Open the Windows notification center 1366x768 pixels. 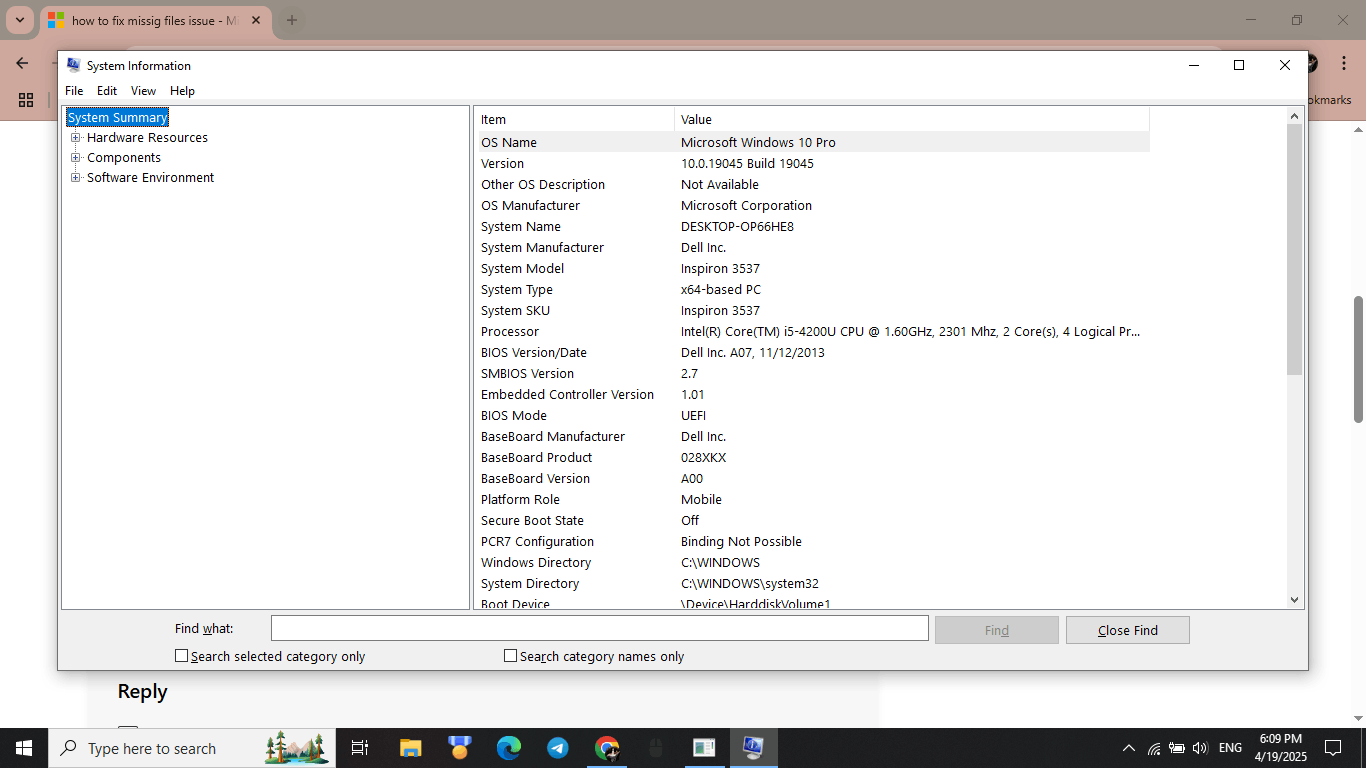click(x=1333, y=748)
